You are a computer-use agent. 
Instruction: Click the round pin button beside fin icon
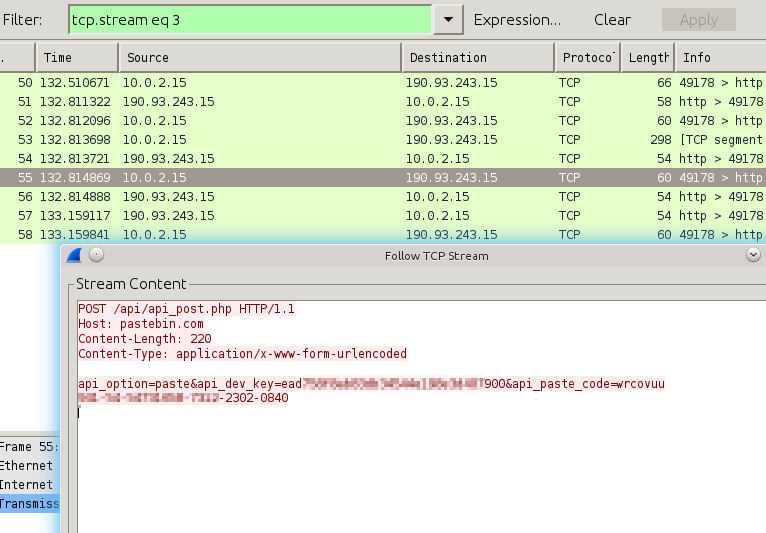click(x=97, y=255)
